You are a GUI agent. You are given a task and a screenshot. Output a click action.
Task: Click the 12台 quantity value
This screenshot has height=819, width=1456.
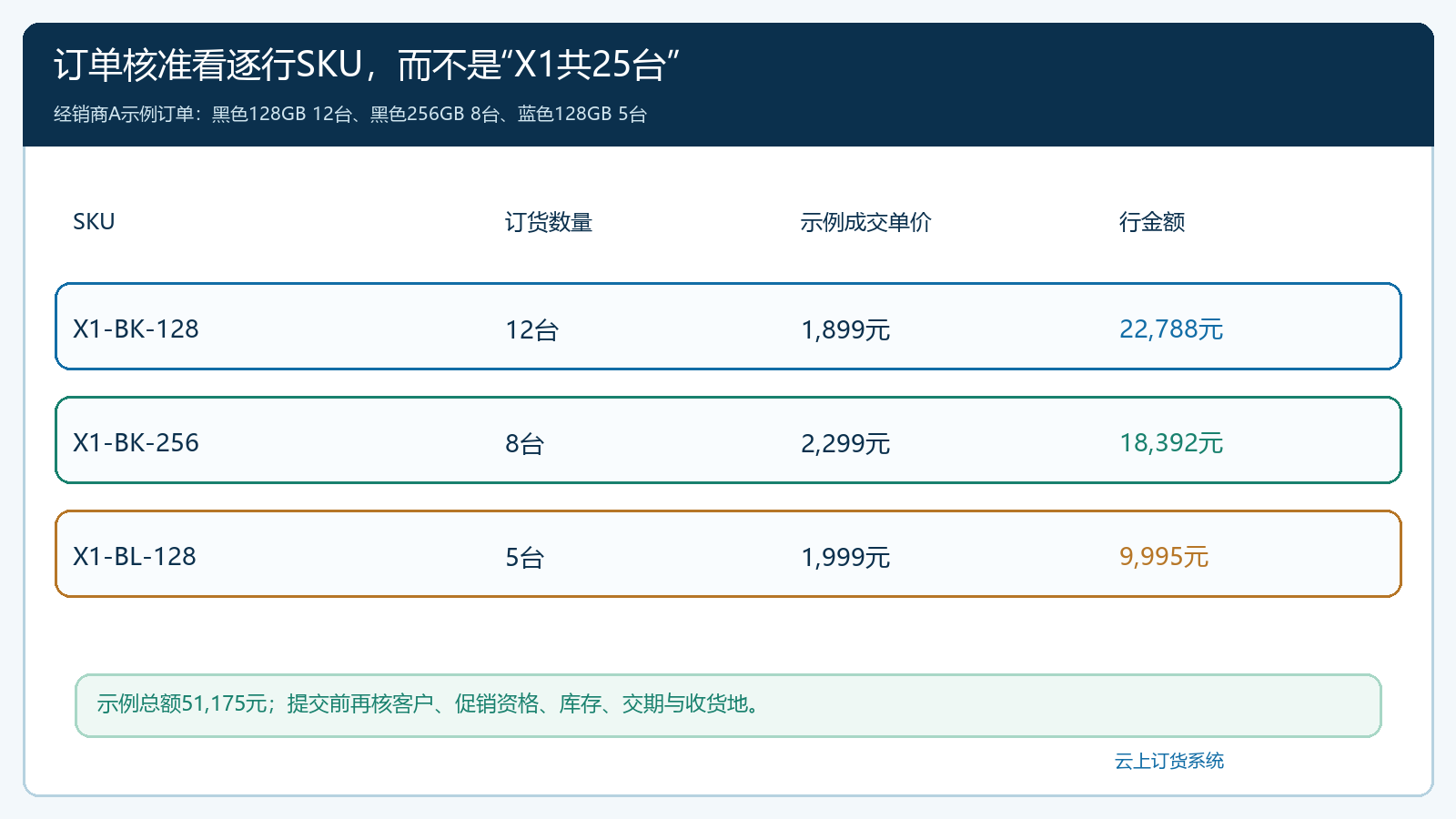[531, 329]
